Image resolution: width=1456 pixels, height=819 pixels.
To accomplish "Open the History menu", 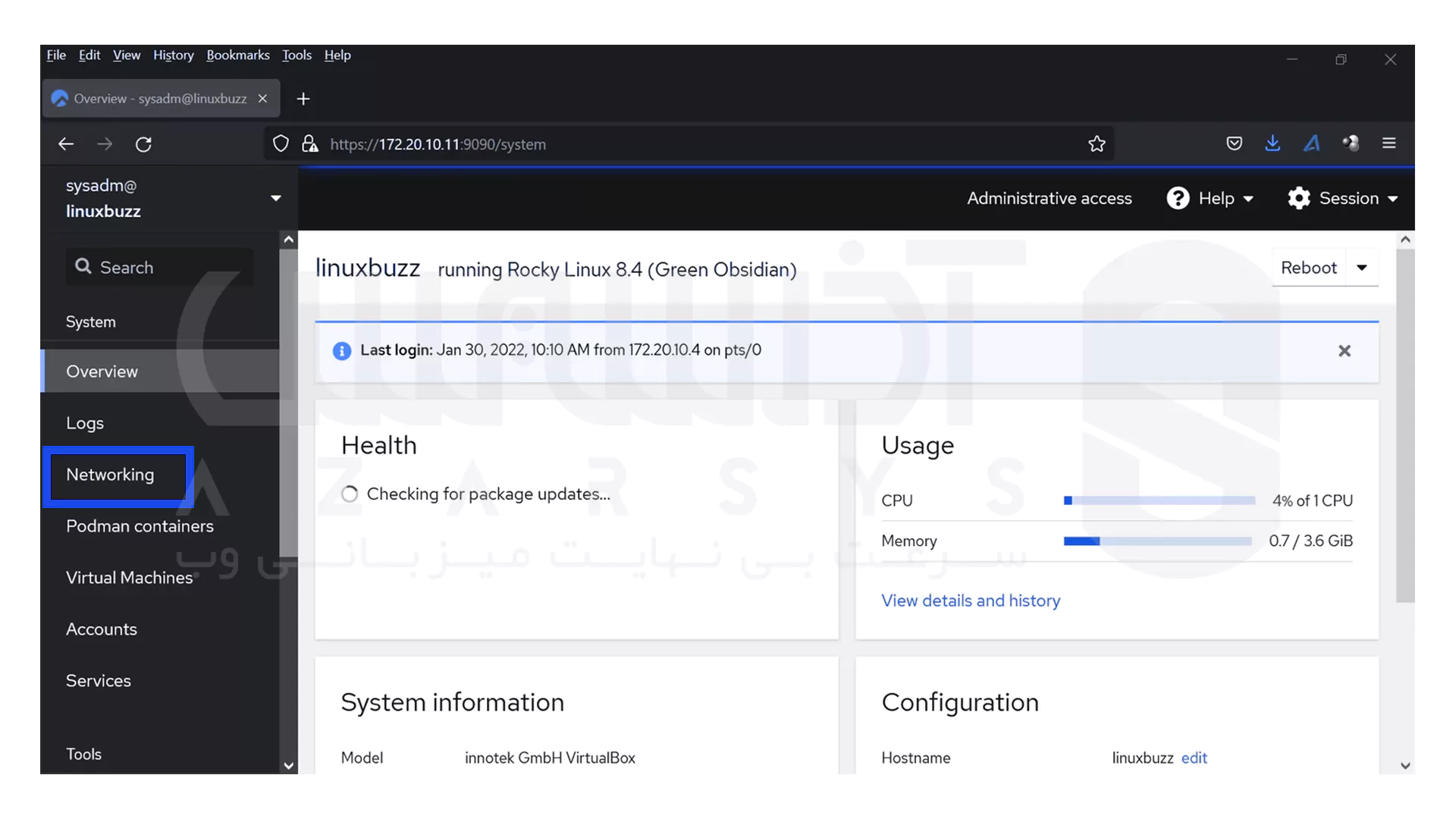I will (174, 55).
